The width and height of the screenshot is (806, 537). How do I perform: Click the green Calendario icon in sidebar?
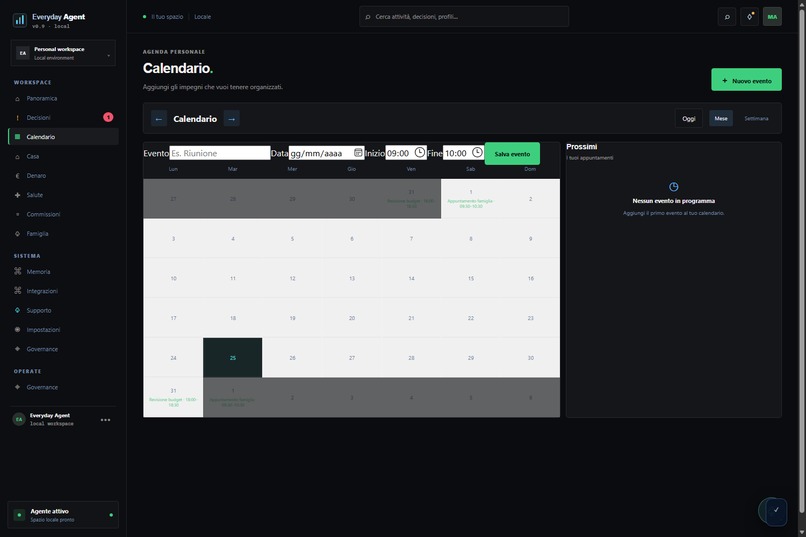(x=17, y=137)
